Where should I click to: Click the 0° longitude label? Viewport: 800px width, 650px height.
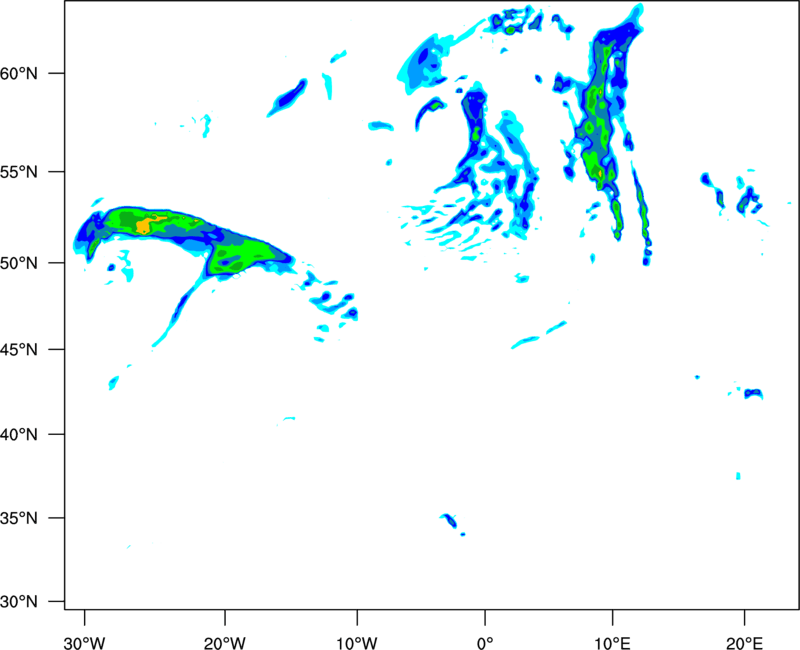tap(485, 643)
